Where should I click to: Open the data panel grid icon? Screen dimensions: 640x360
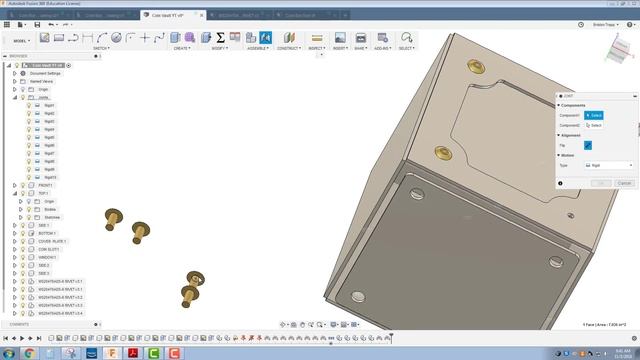(x=7, y=25)
